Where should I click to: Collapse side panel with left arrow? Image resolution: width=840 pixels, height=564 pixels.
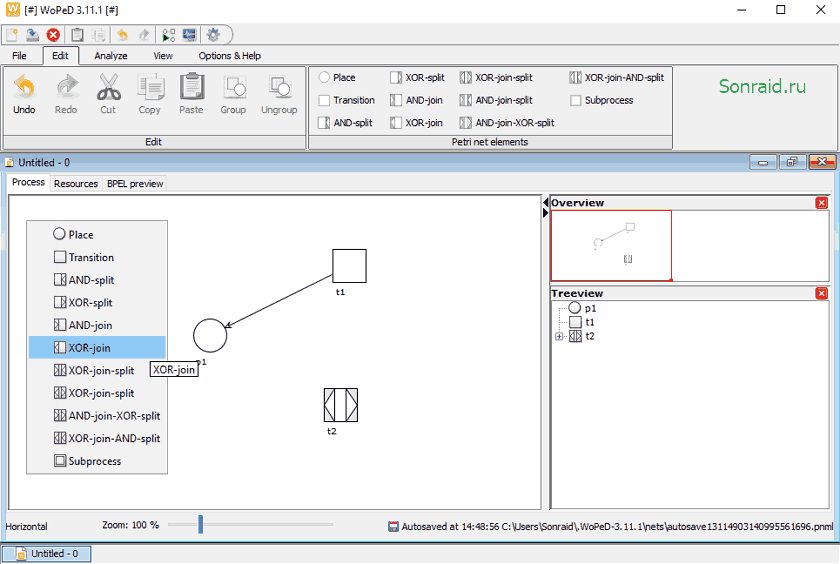click(x=545, y=202)
